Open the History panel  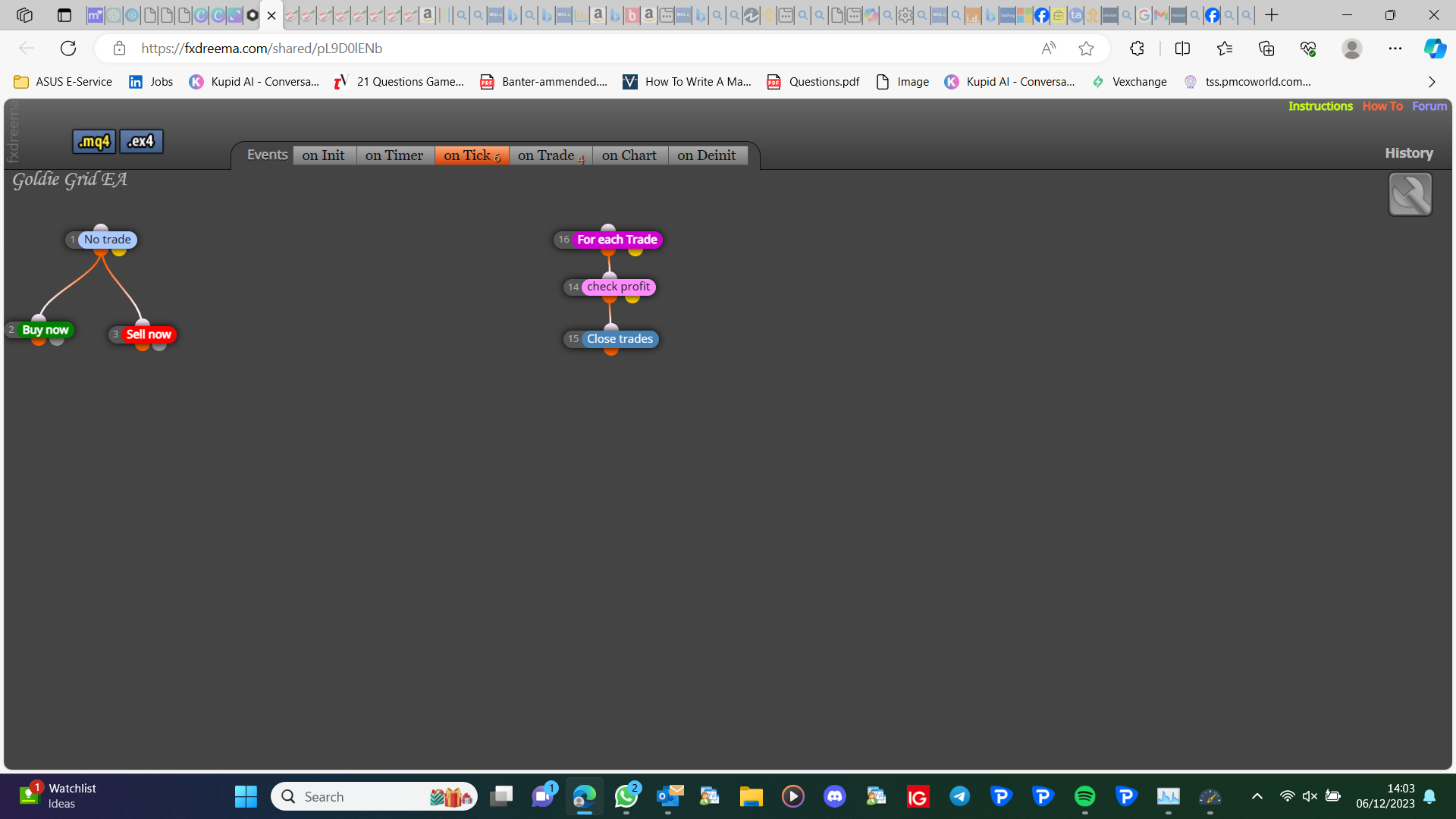point(1409,153)
